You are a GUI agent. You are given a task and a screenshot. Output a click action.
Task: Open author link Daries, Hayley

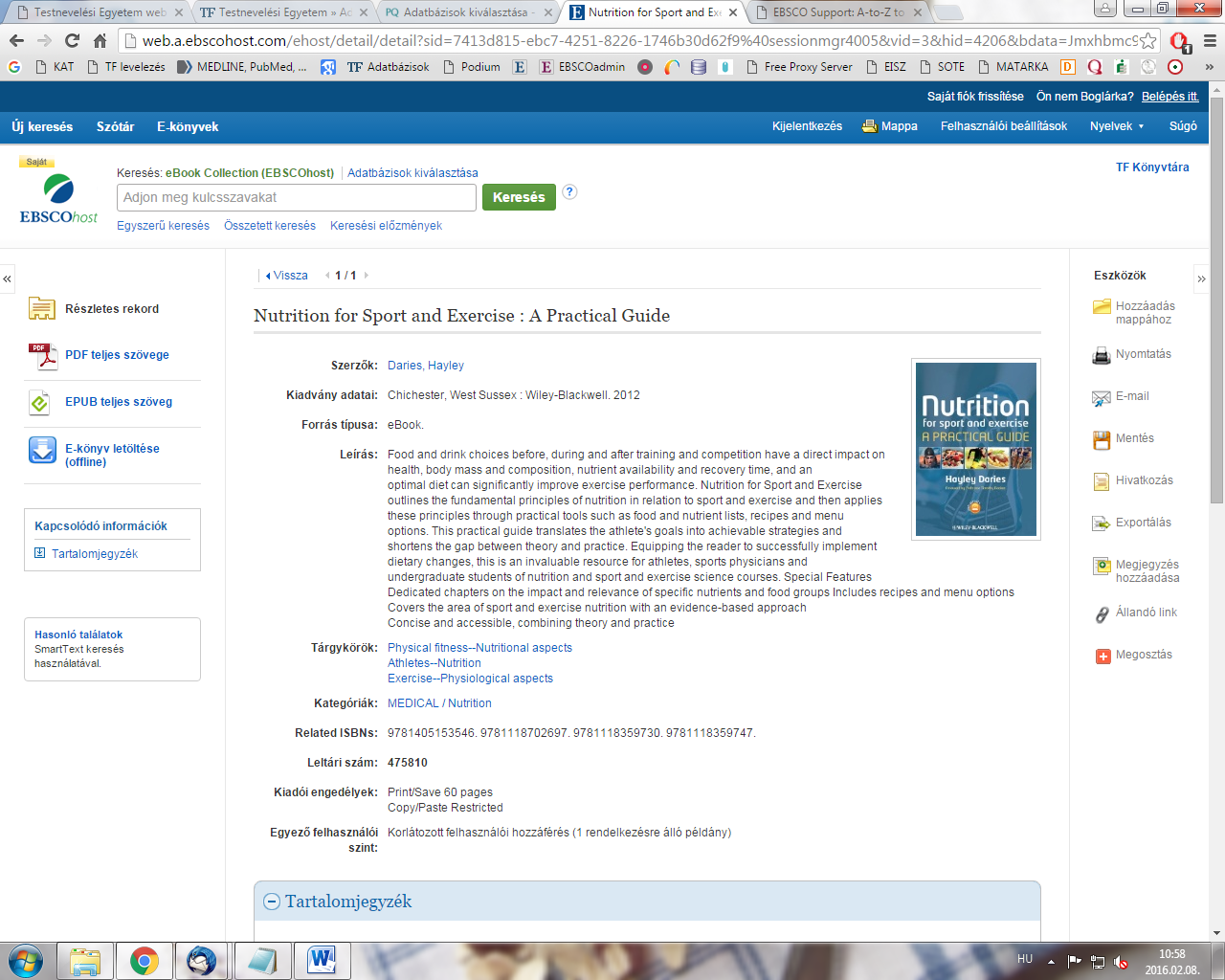pos(426,366)
